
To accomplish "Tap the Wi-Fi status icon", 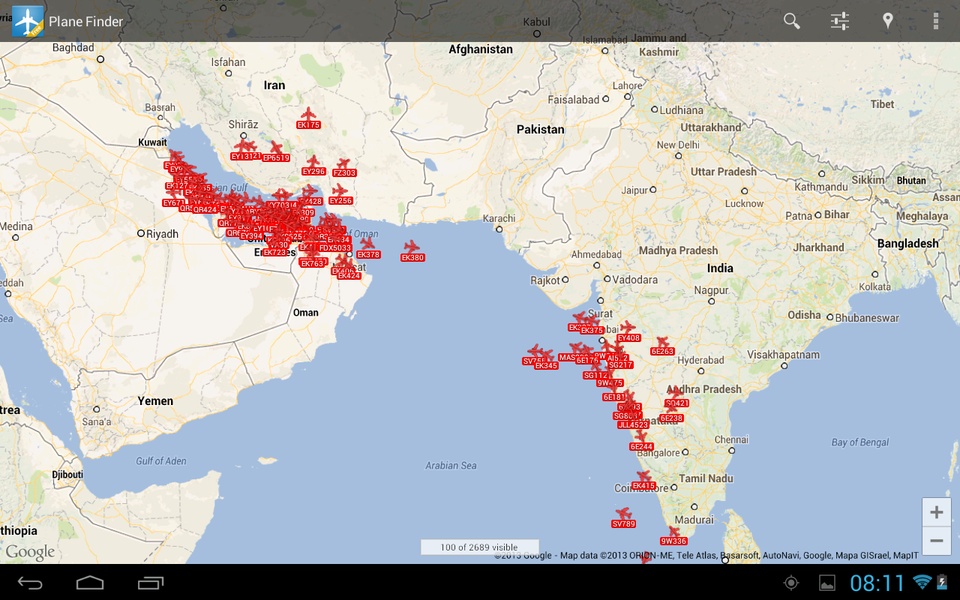I will pyautogui.click(x=922, y=582).
